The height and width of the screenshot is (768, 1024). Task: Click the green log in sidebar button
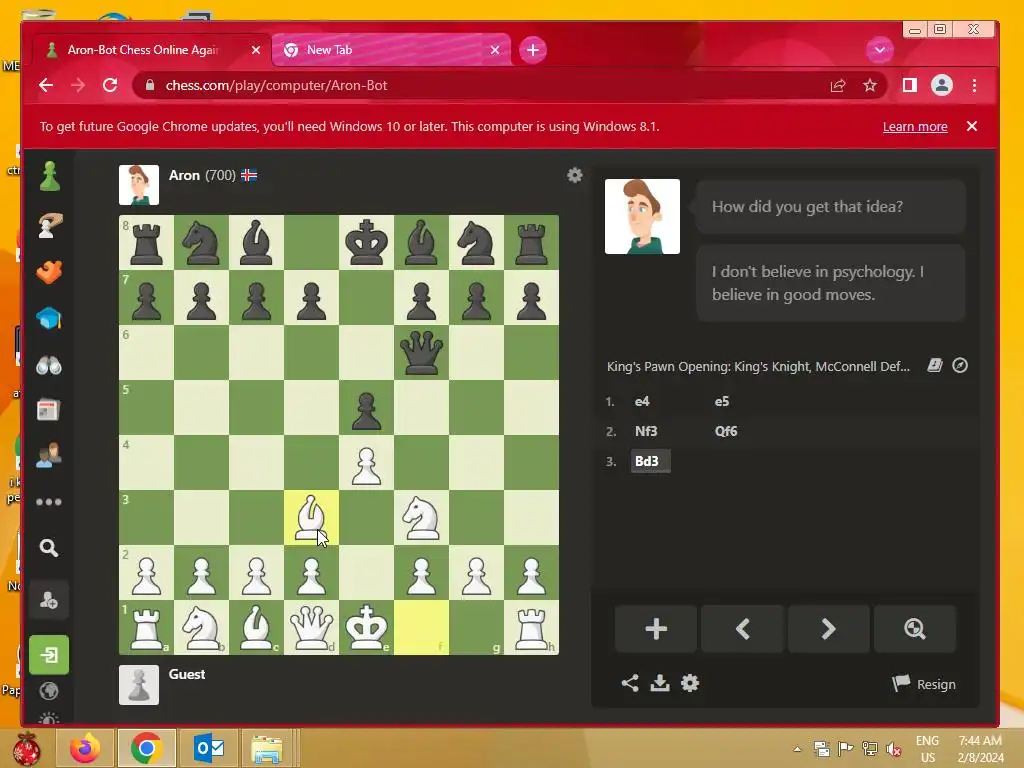tap(49, 654)
